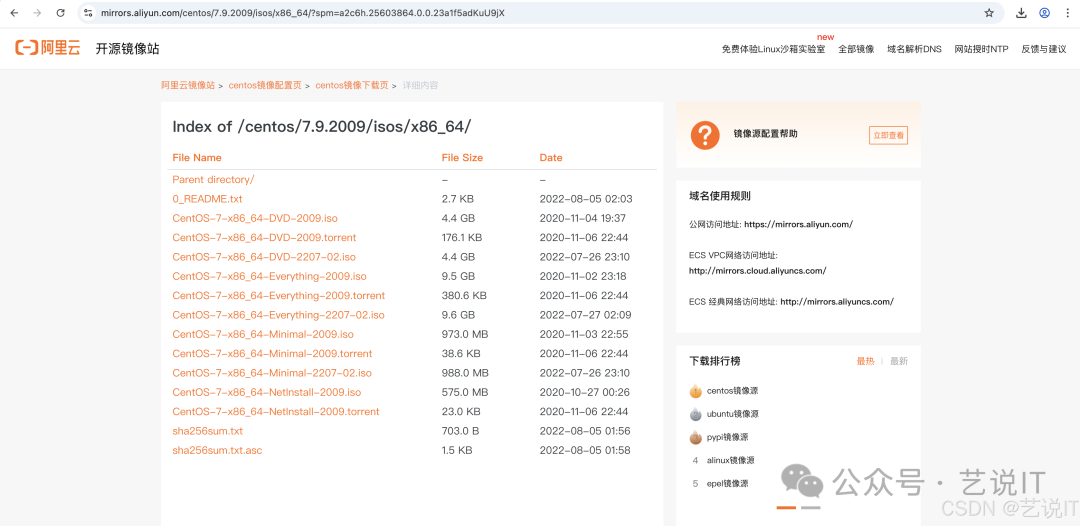Click the 立即查看 button
Viewport: 1080px width, 526px height.
888,135
